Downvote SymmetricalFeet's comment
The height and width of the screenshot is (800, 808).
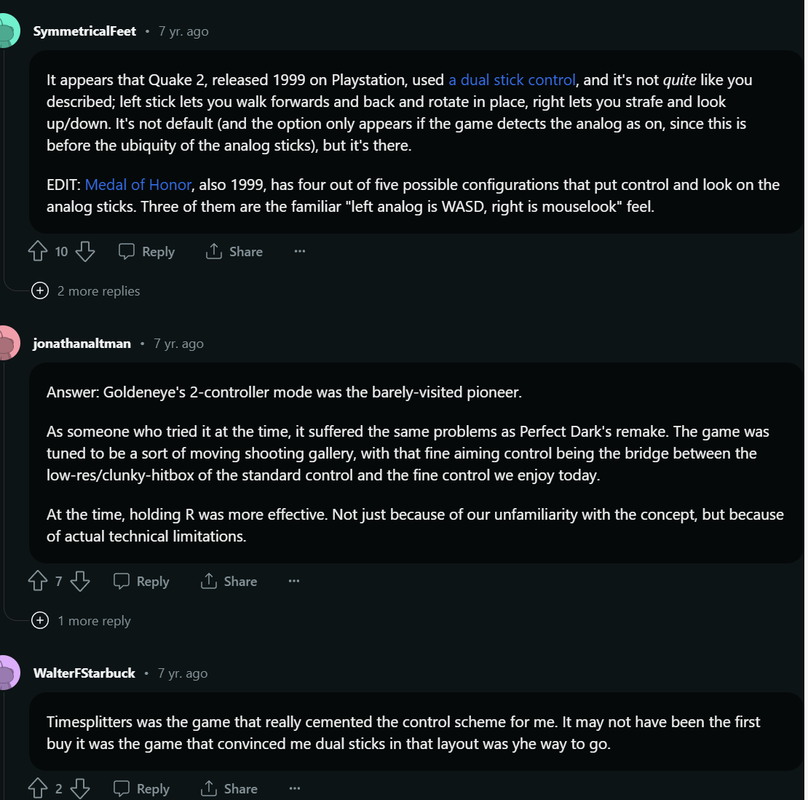tap(85, 252)
